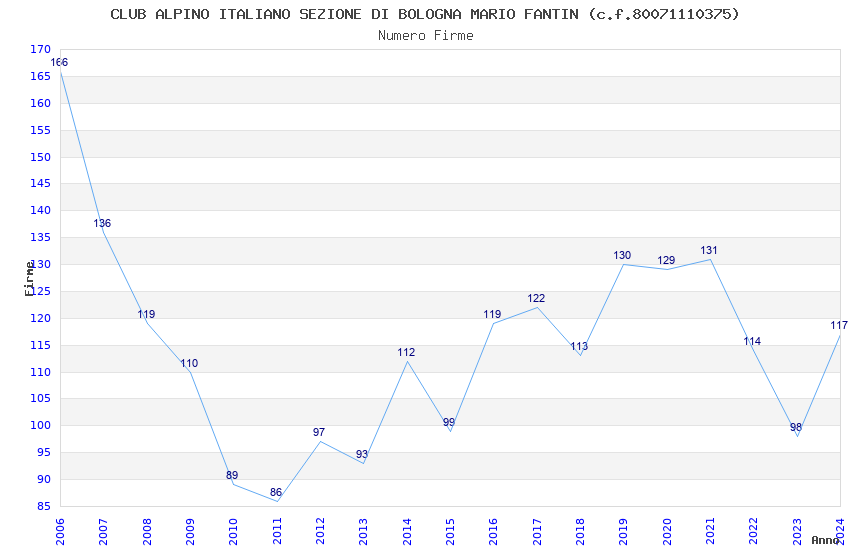Choose the 2008 x-axis year label
The width and height of the screenshot is (850, 550).
point(146,532)
